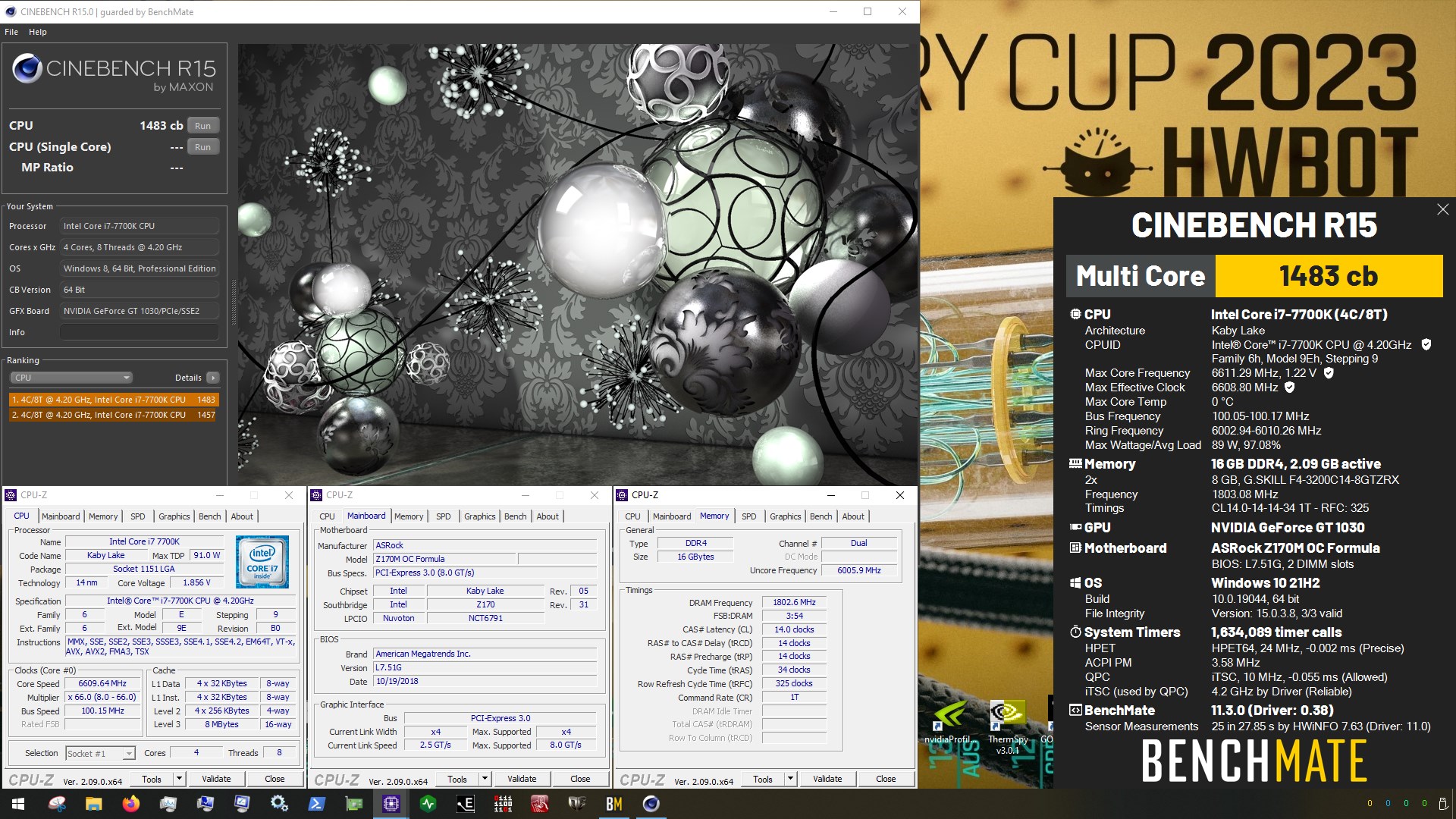Click the DRAM Frequency value 1802.6 MHz
1456x819 pixels.
794,602
